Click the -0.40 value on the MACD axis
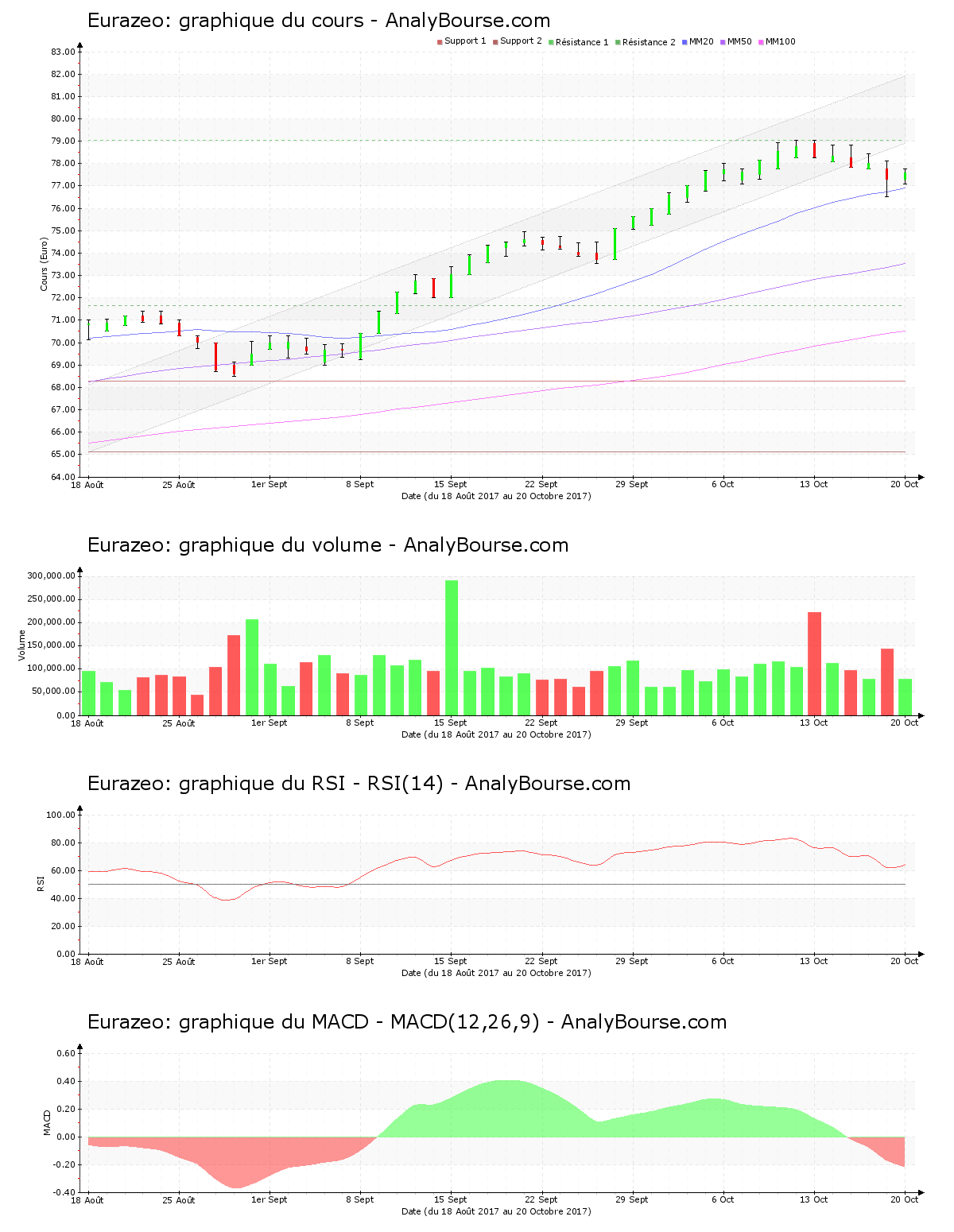 [65, 1192]
